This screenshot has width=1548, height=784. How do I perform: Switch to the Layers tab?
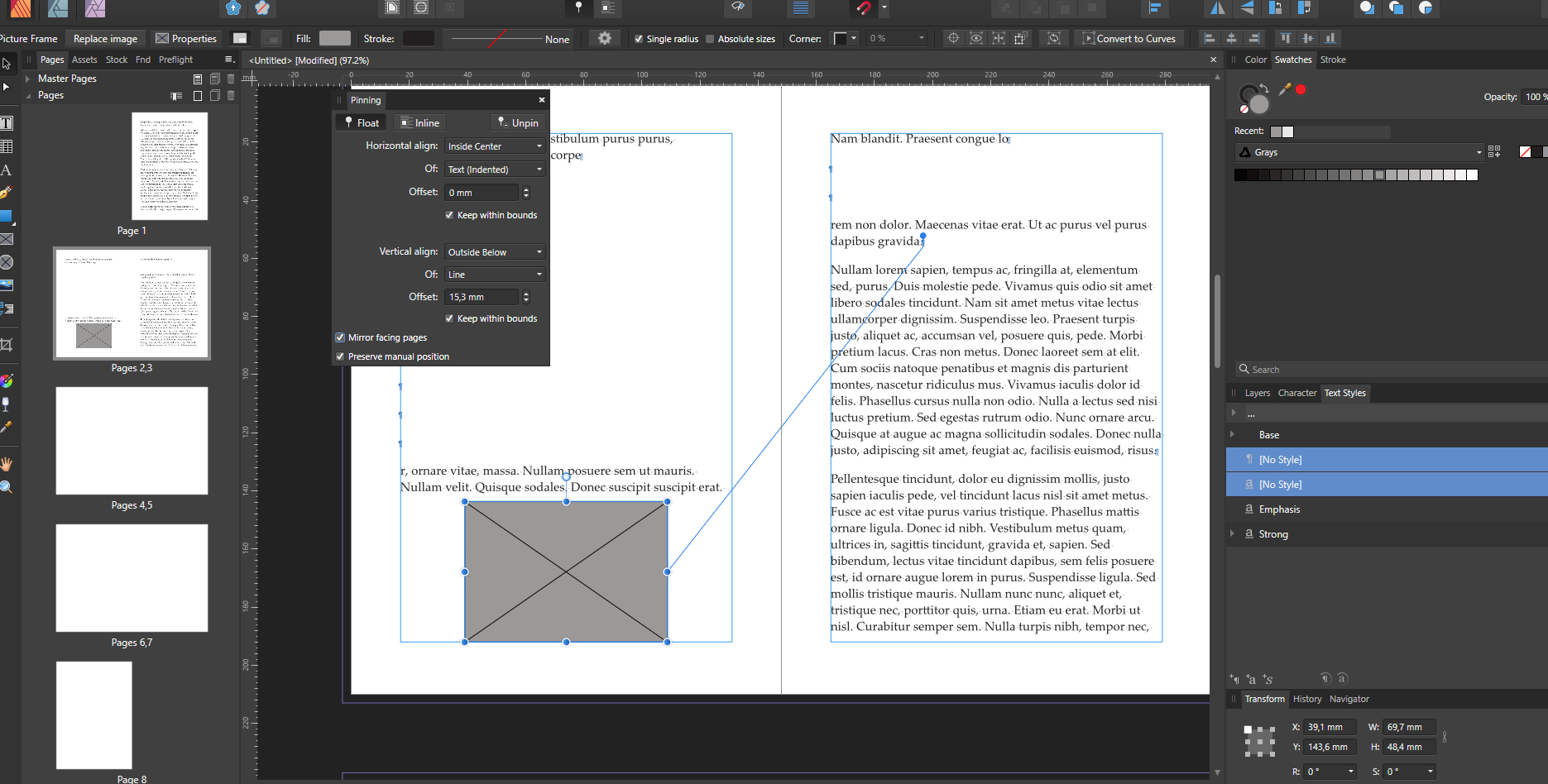[x=1257, y=393]
